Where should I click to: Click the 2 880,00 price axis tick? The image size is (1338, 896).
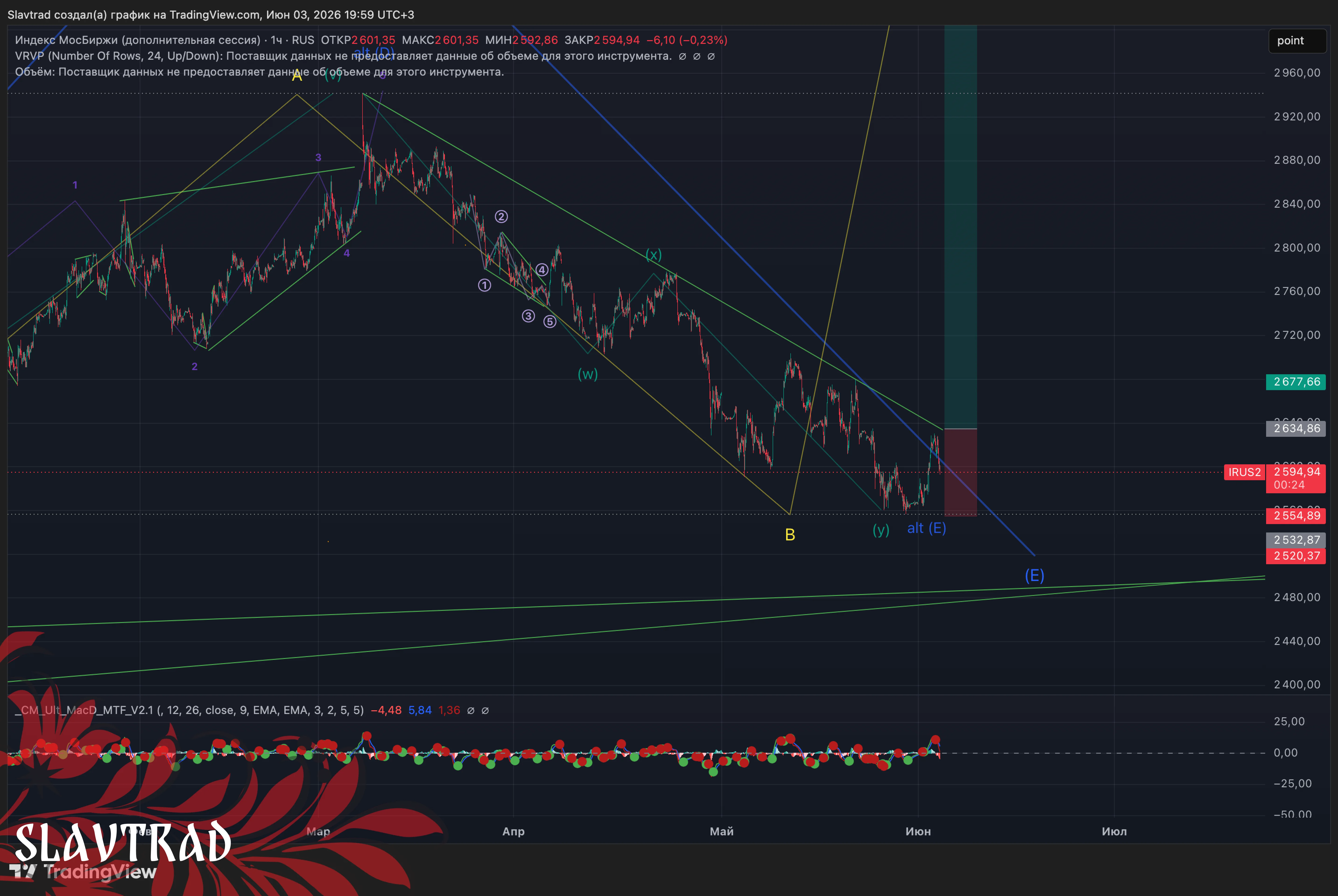pyautogui.click(x=1297, y=160)
